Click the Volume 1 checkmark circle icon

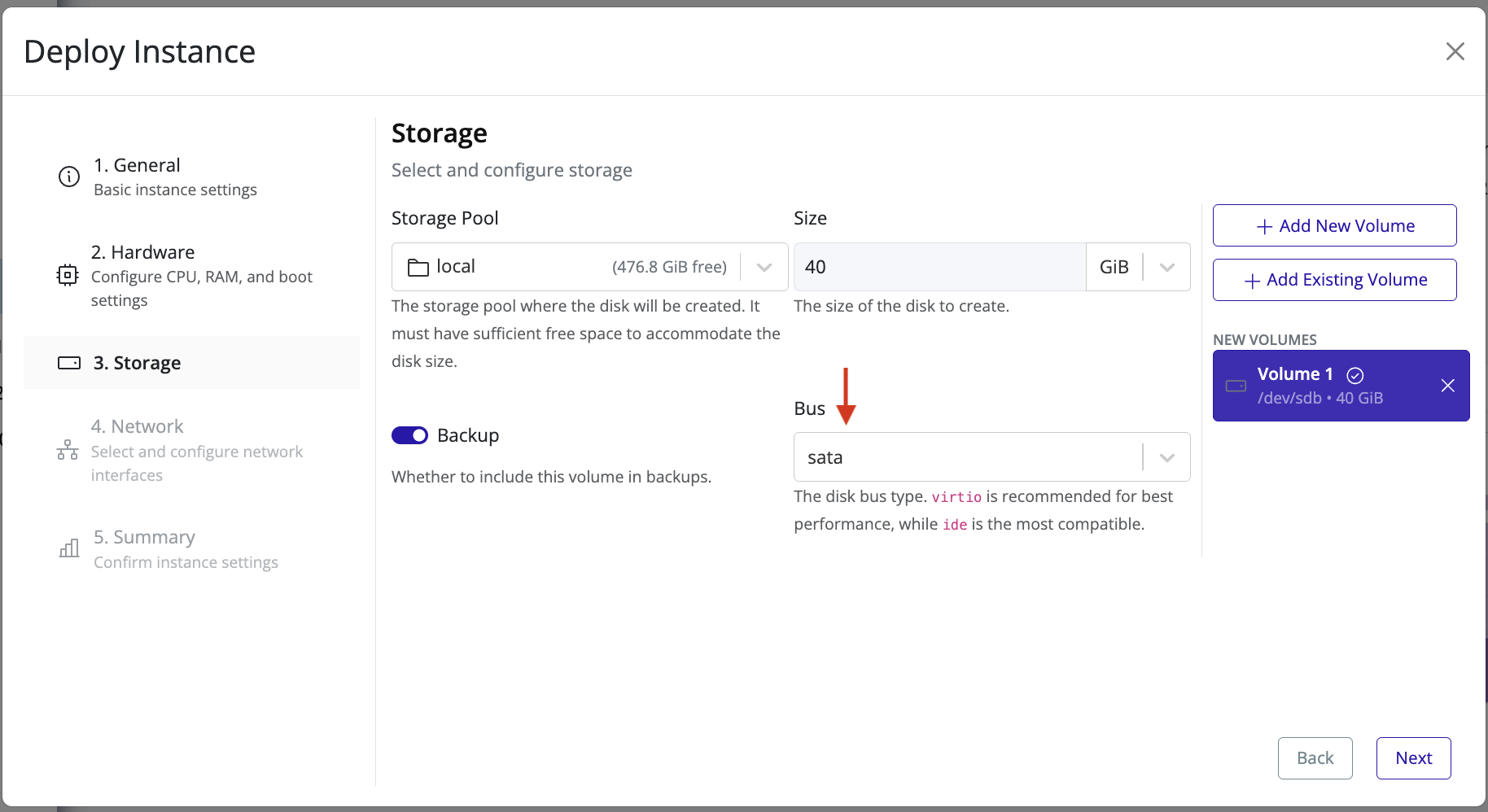coord(1355,375)
